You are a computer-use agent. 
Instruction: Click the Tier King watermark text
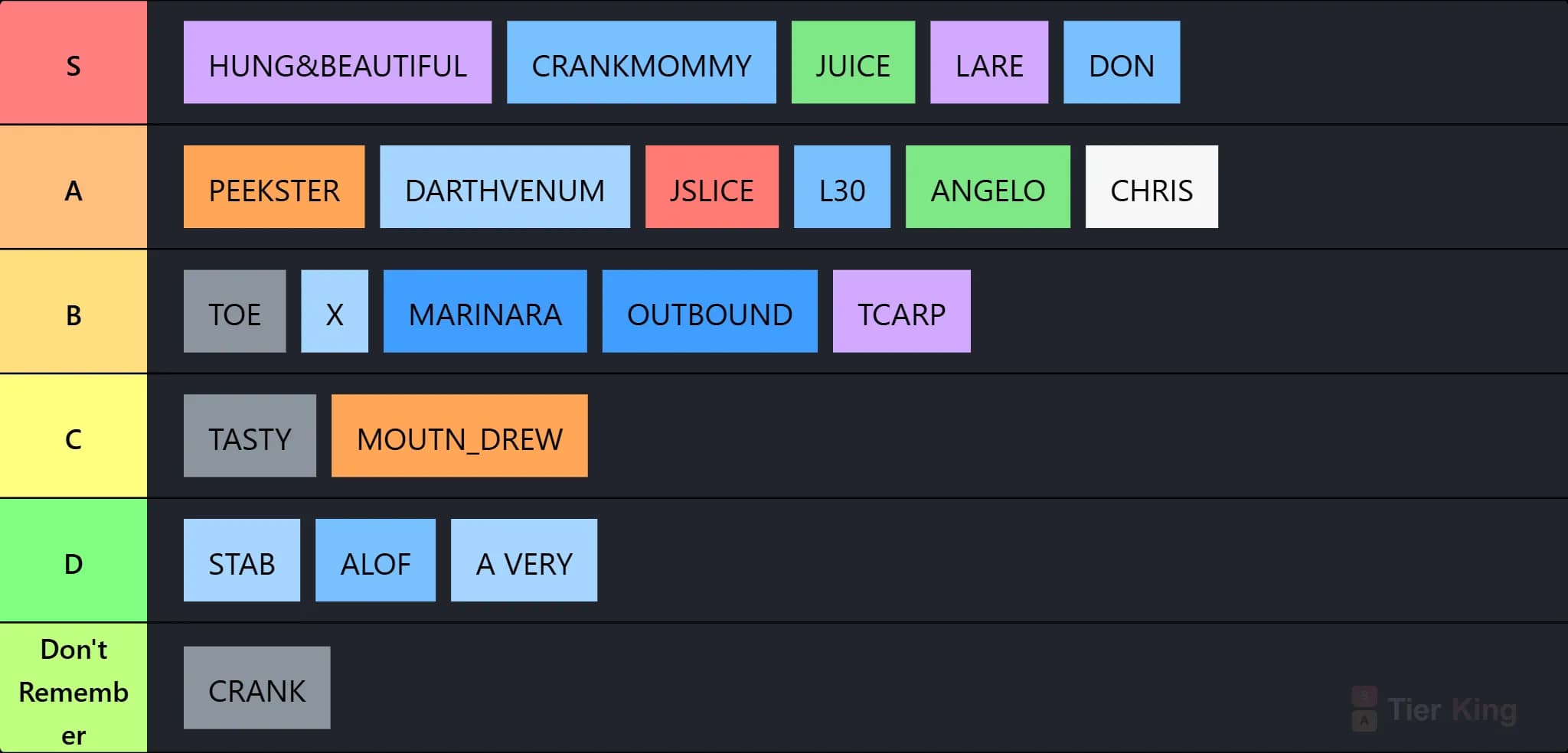tap(1452, 709)
